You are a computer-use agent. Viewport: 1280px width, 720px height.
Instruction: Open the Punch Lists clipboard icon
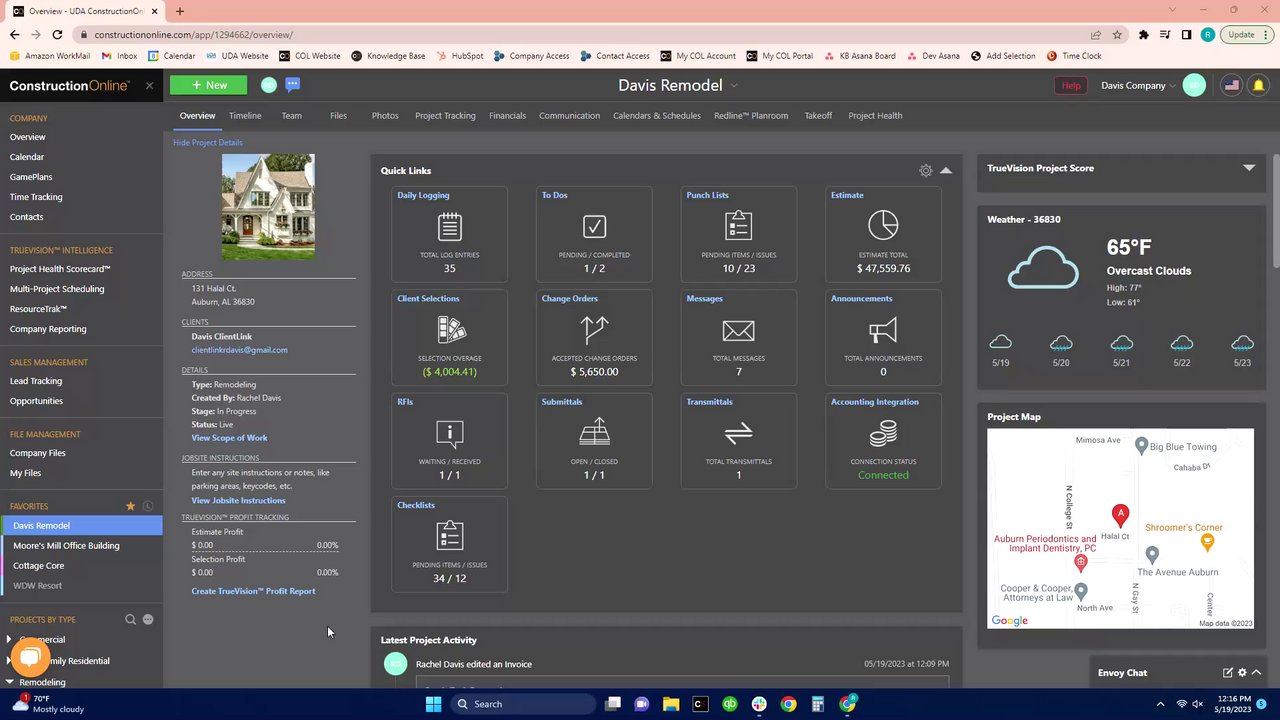pyautogui.click(x=738, y=226)
